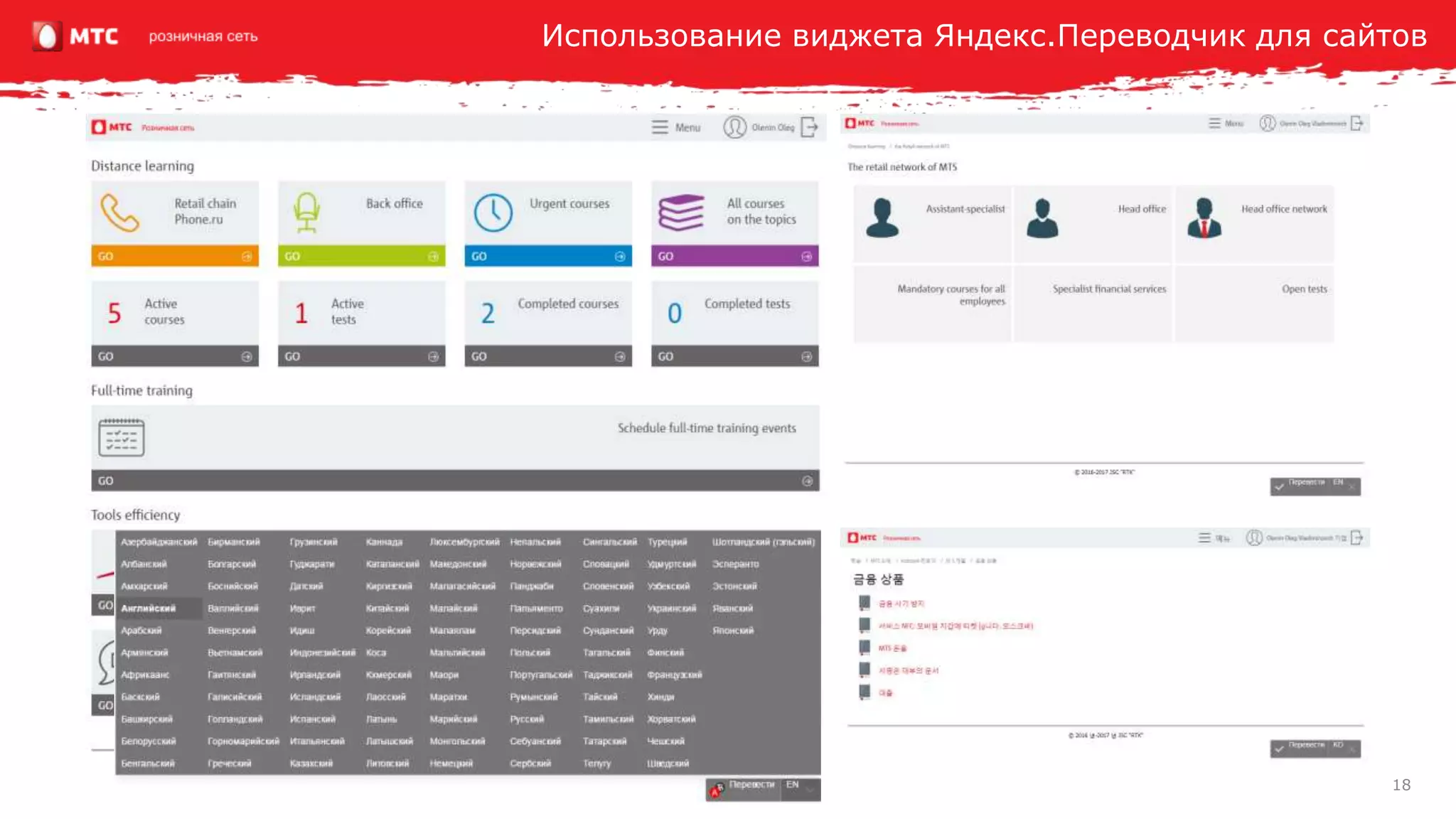The image size is (1456, 819).
Task: Open EN language dropdown in top right window
Action: pyautogui.click(x=1344, y=486)
